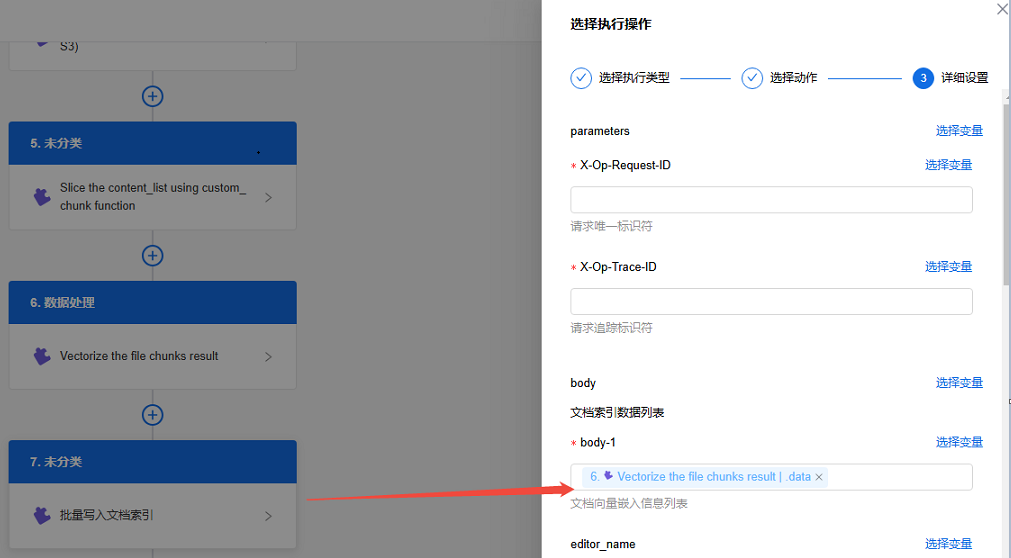This screenshot has height=558, width=1011.
Task: Click completed check icon for 选择动作
Action: [x=752, y=78]
